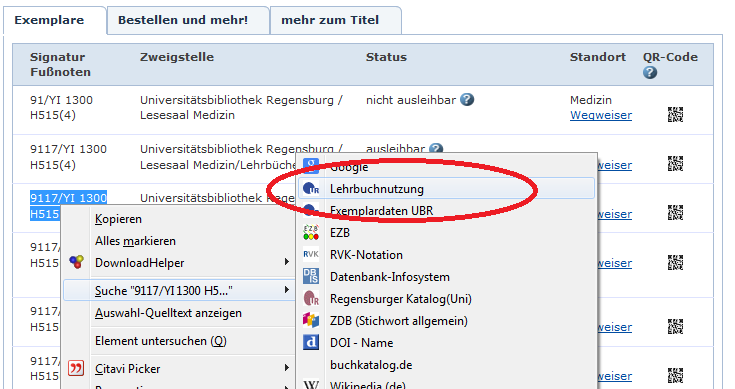
Task: Click the DownloadHelper colored balls icon
Action: (x=76, y=262)
